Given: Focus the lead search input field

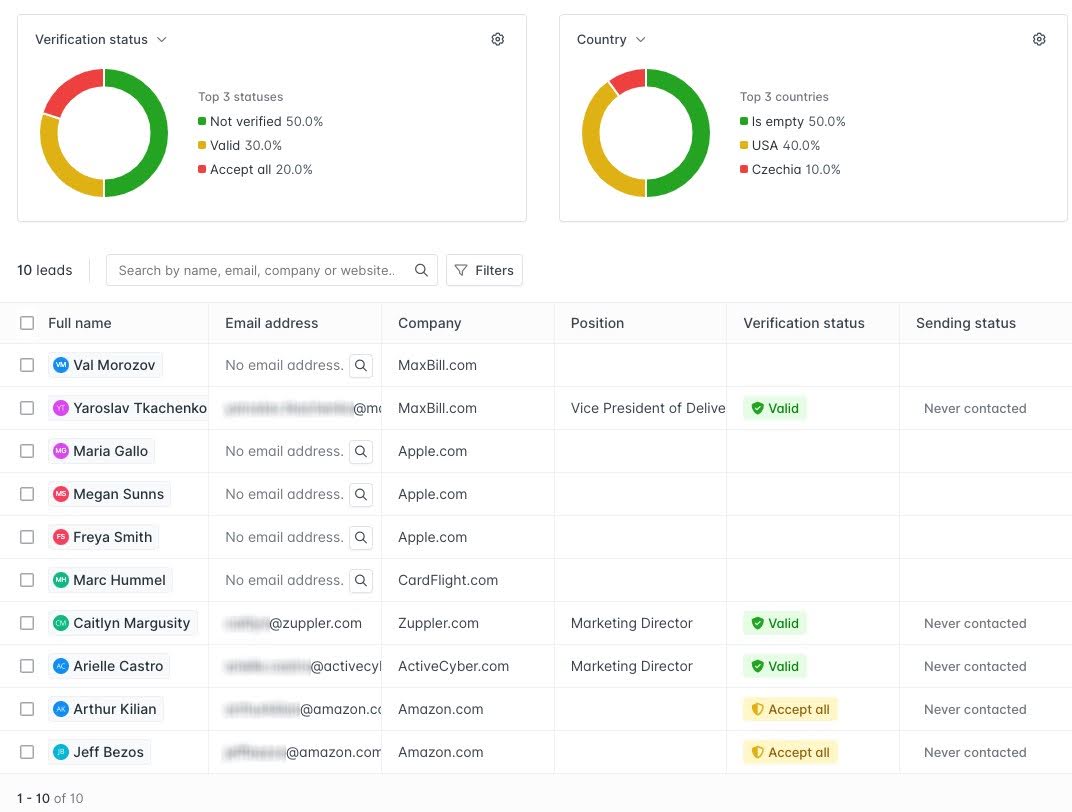Looking at the screenshot, I should [258, 270].
